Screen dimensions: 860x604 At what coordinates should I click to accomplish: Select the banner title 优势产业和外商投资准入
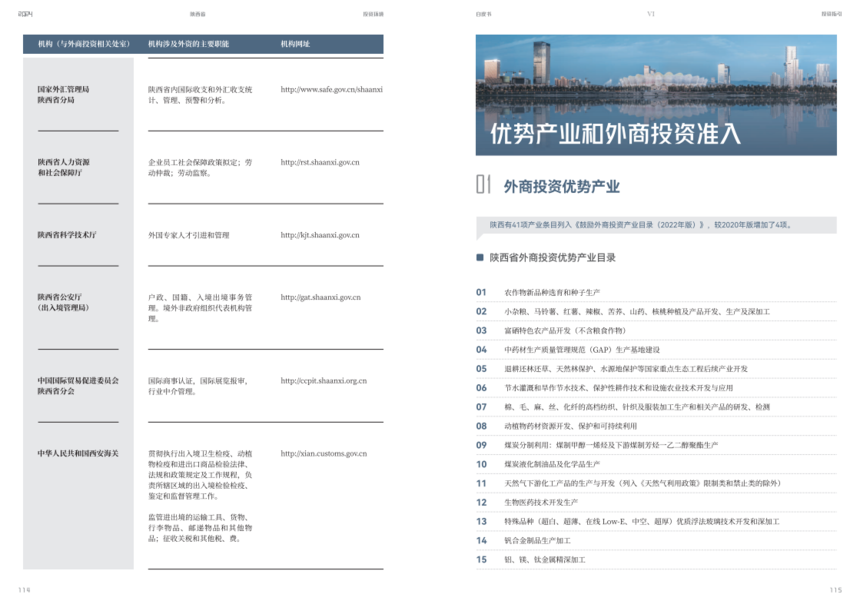[615, 134]
